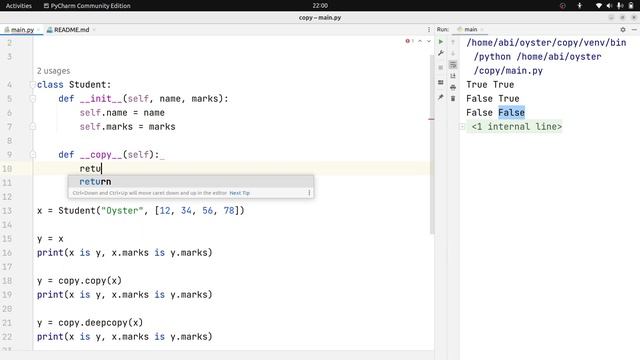Click the class Student: line
Image resolution: width=640 pixels, height=360 pixels.
(x=74, y=84)
